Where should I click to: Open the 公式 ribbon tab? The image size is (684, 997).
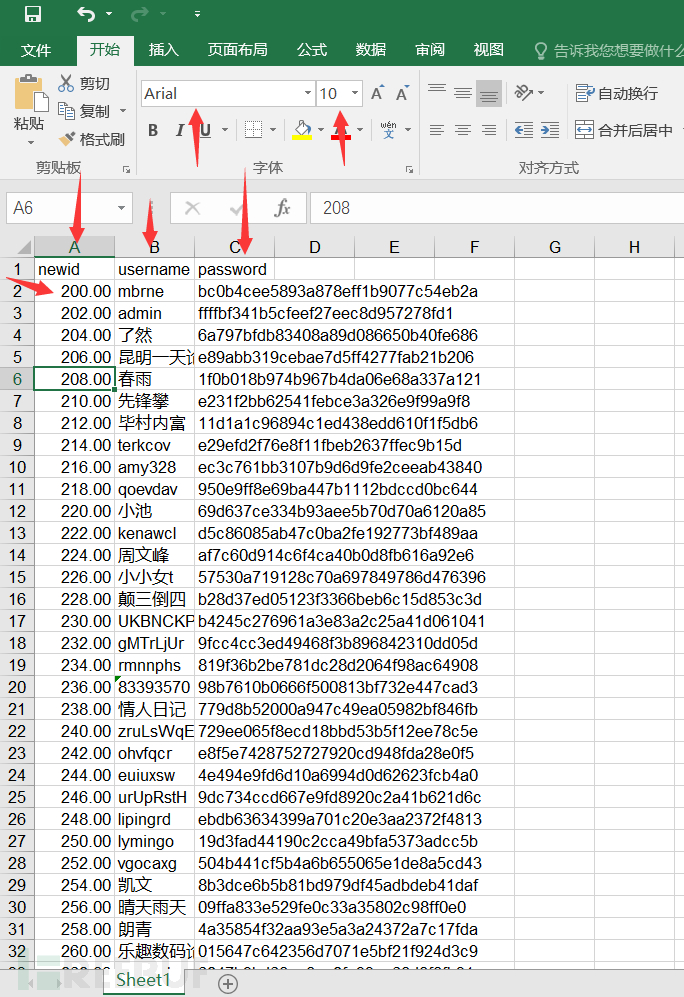coord(311,50)
